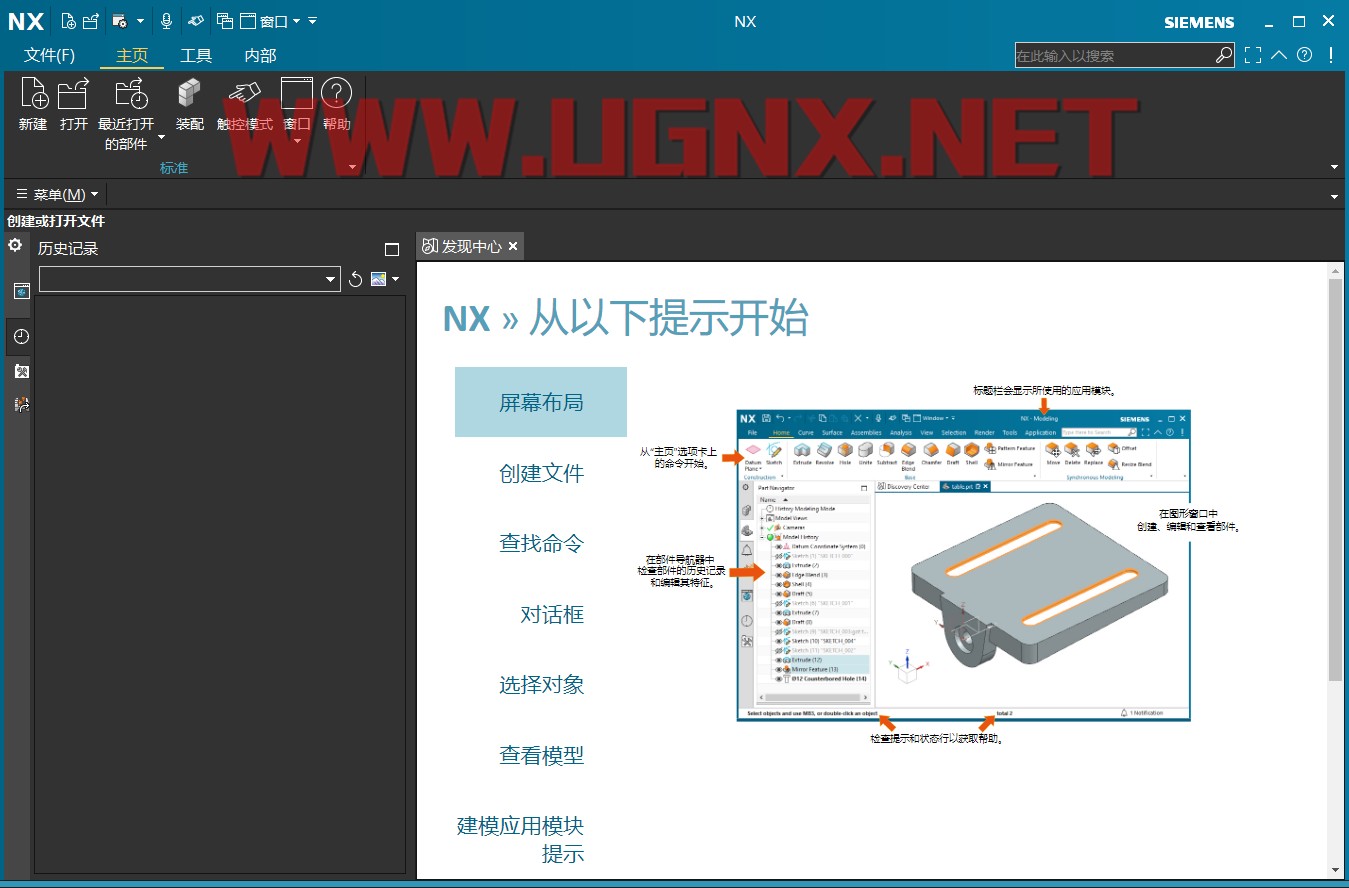This screenshot has height=888, width=1349.
Task: Open the quick access toolbar overflow arrow
Action: point(312,21)
